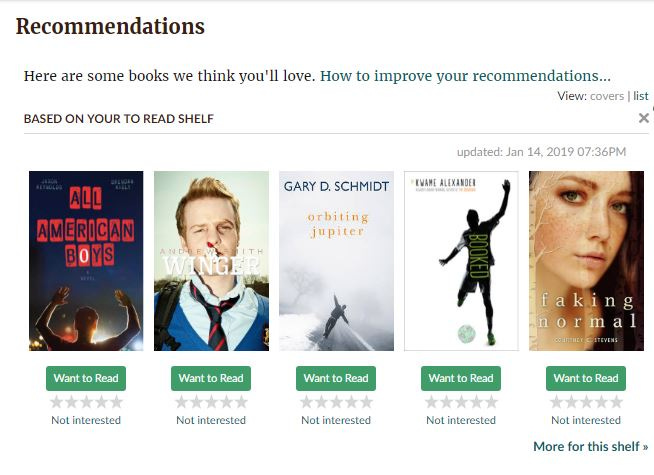Open More for this shelf link
654x475 pixels.
(x=591, y=447)
